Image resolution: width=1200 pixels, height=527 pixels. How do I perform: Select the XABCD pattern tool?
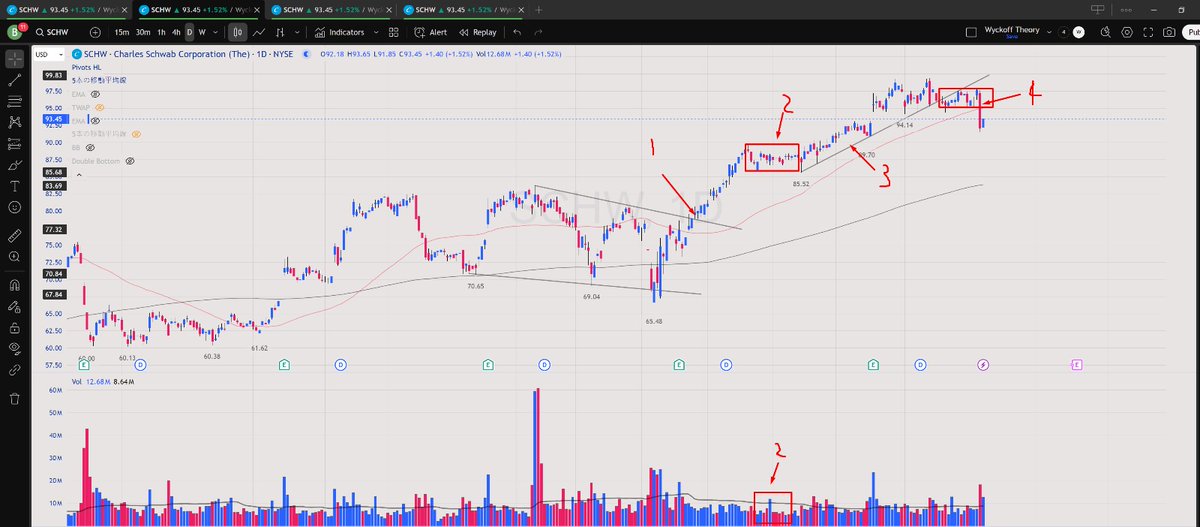point(15,122)
